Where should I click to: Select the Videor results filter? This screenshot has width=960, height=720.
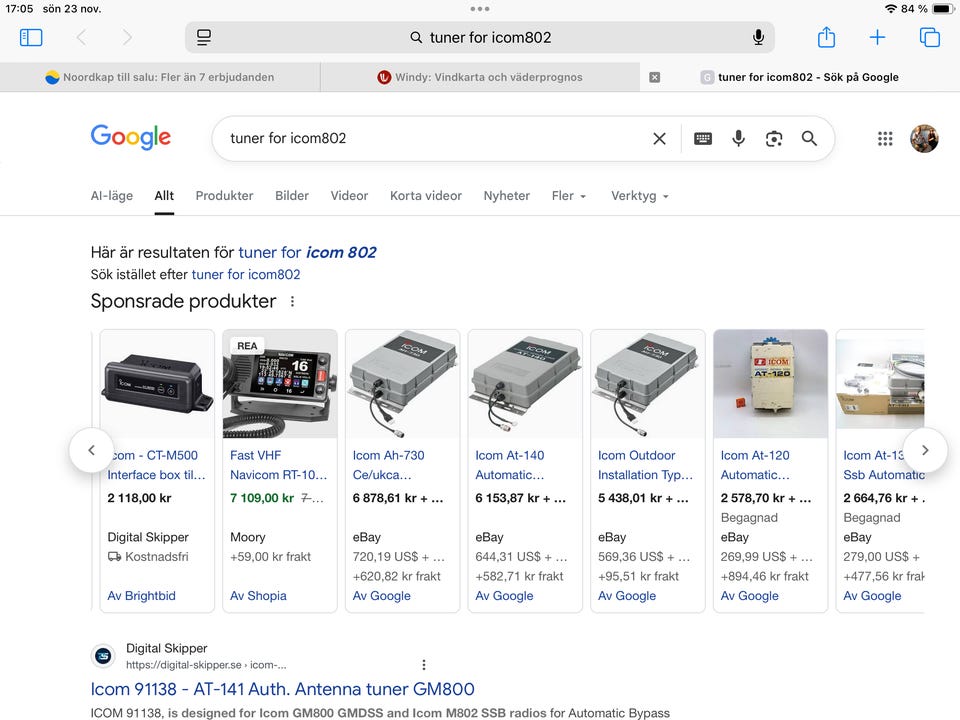pyautogui.click(x=349, y=195)
